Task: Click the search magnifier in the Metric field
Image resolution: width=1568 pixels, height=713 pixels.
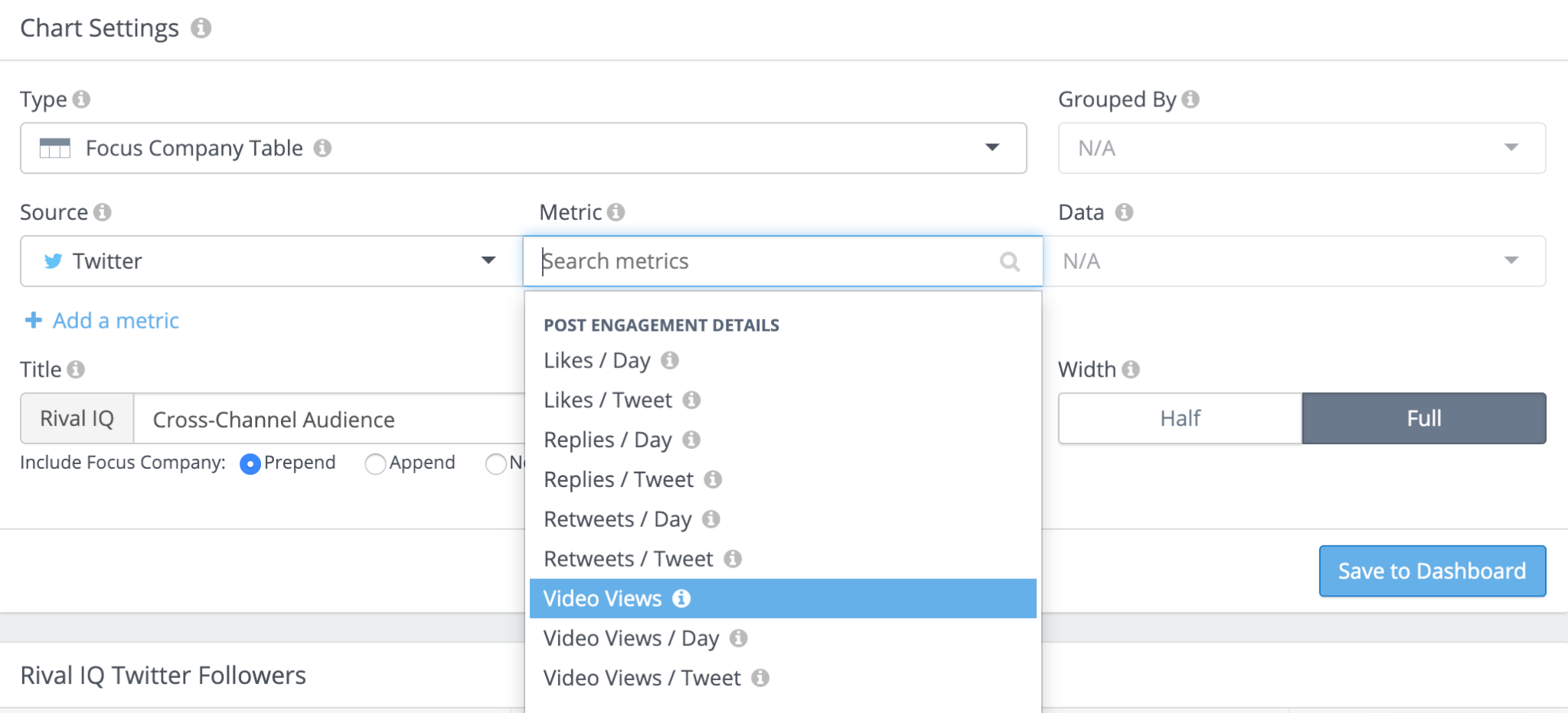Action: click(x=1009, y=261)
